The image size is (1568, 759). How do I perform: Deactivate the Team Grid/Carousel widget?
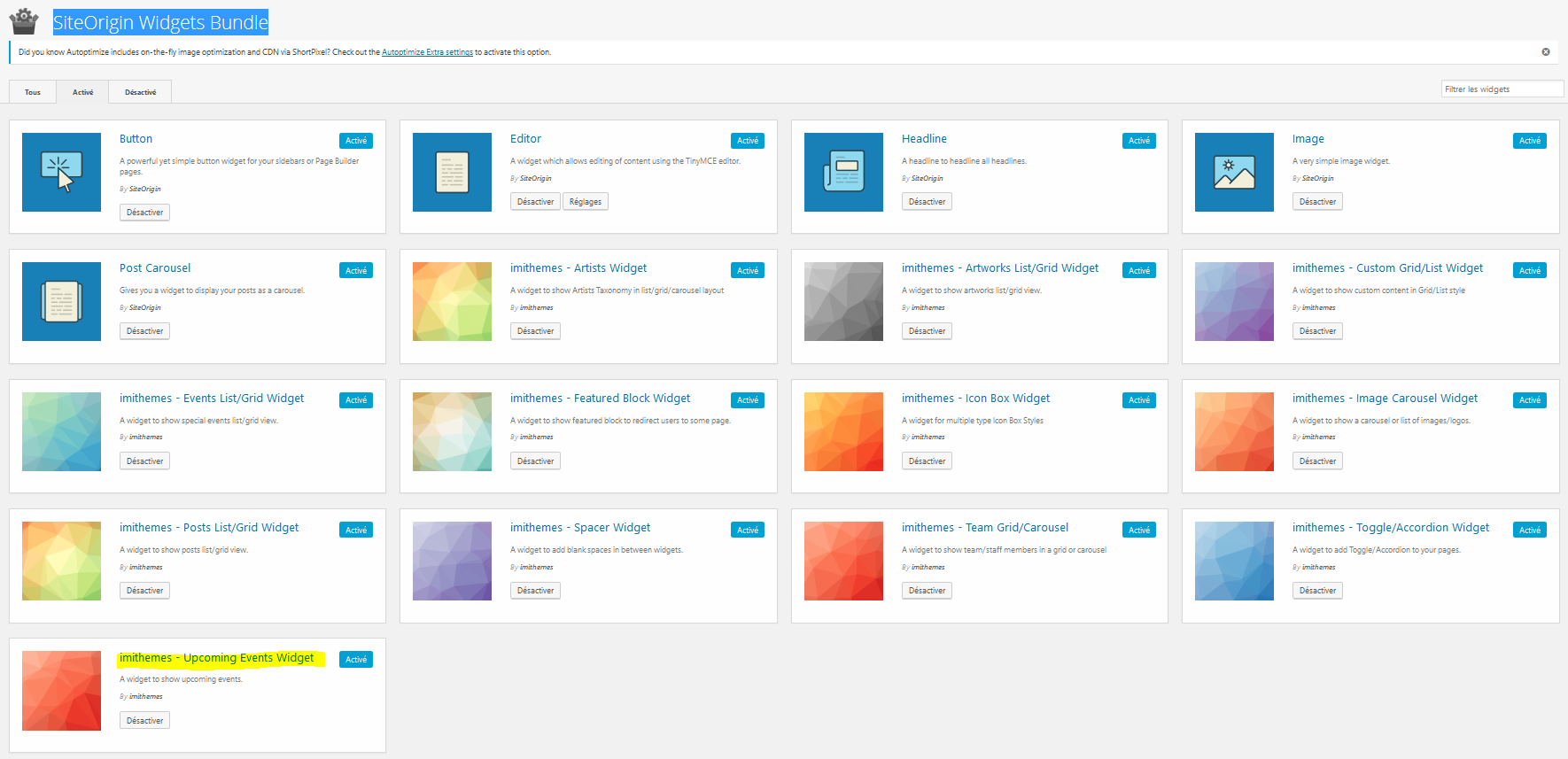(927, 591)
